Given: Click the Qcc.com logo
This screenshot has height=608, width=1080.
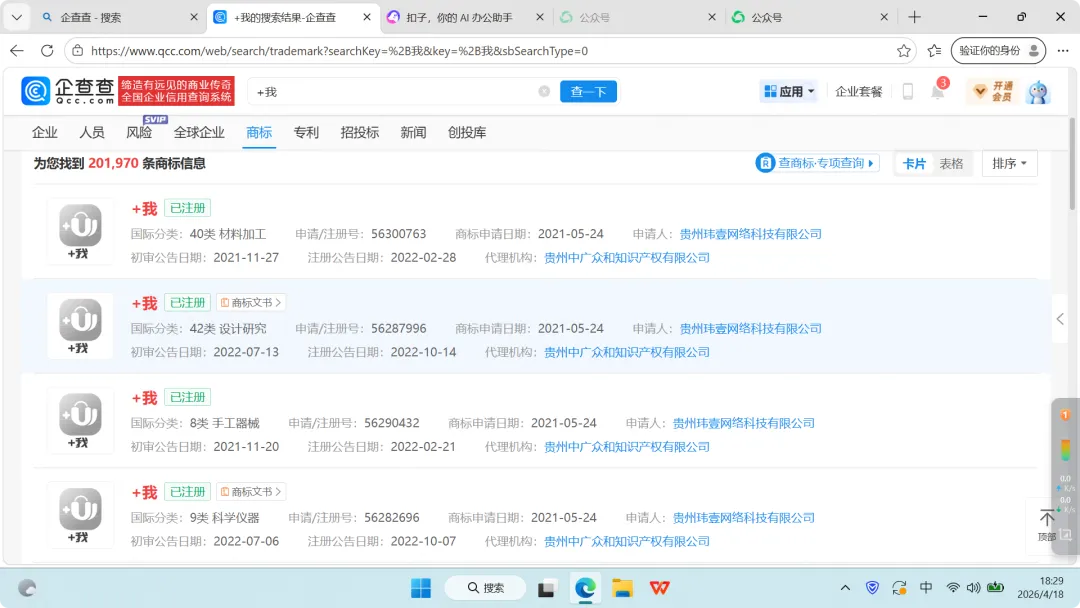Looking at the screenshot, I should [68, 91].
